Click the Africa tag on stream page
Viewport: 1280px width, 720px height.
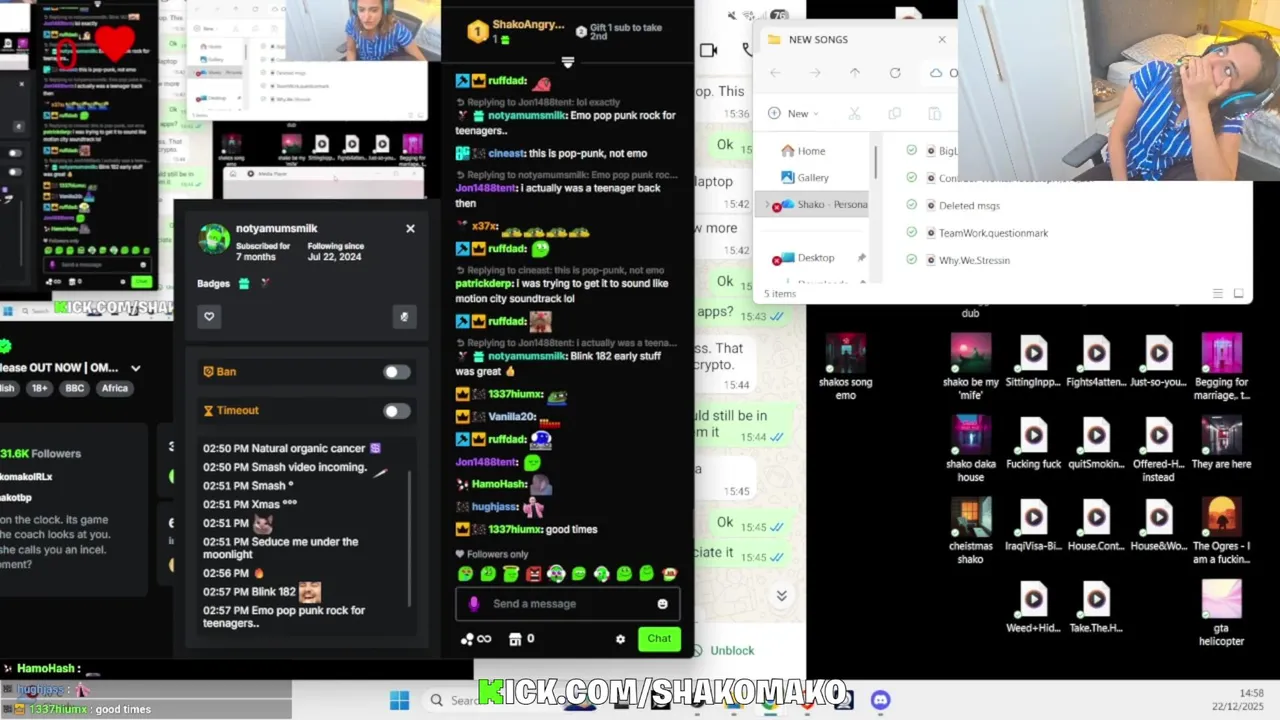tap(115, 389)
